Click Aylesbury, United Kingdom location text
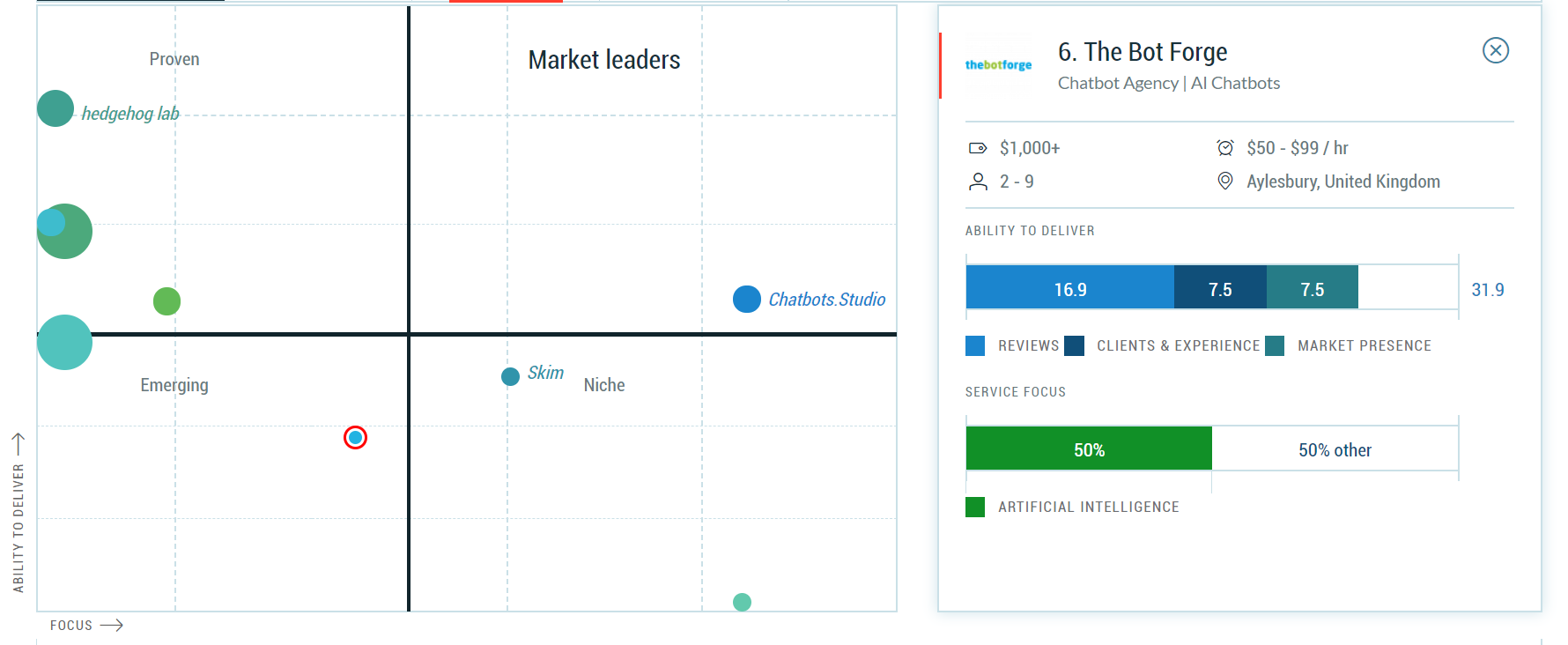1568x645 pixels. pos(1343,182)
